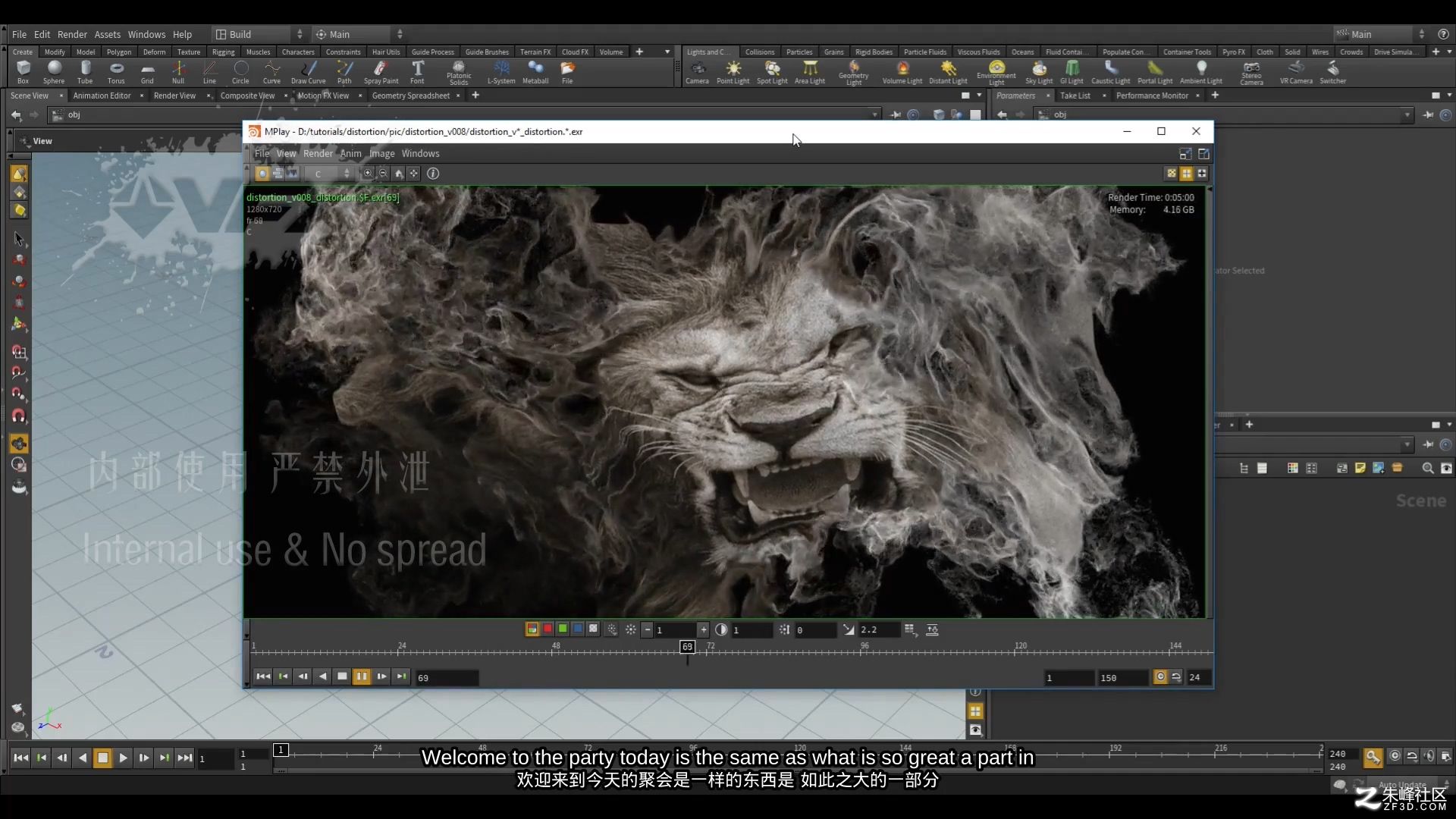Open the scene view obj path dropdown
Screen dimensions: 1456x819
tap(875, 115)
